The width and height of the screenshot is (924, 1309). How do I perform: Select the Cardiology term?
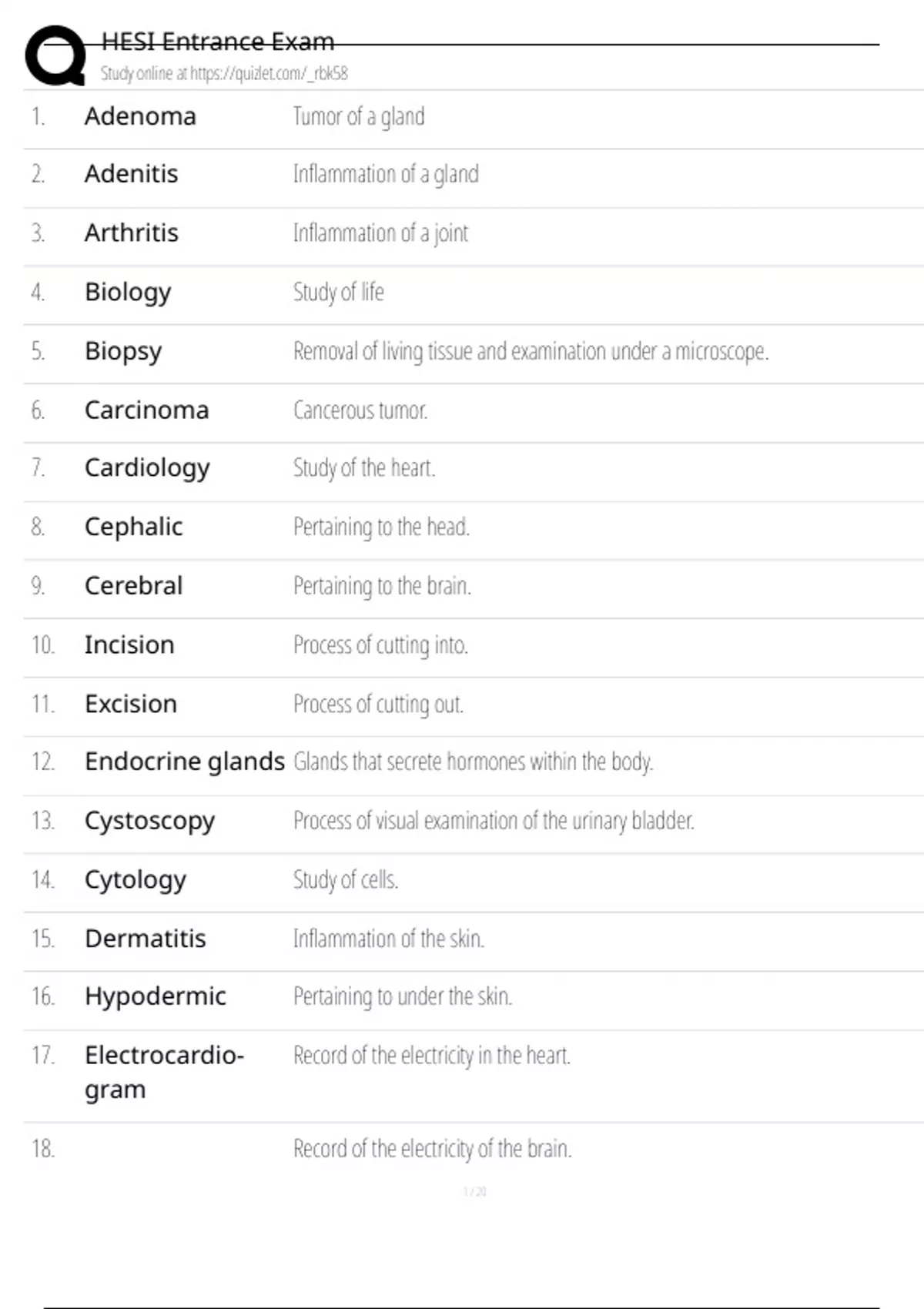click(147, 468)
